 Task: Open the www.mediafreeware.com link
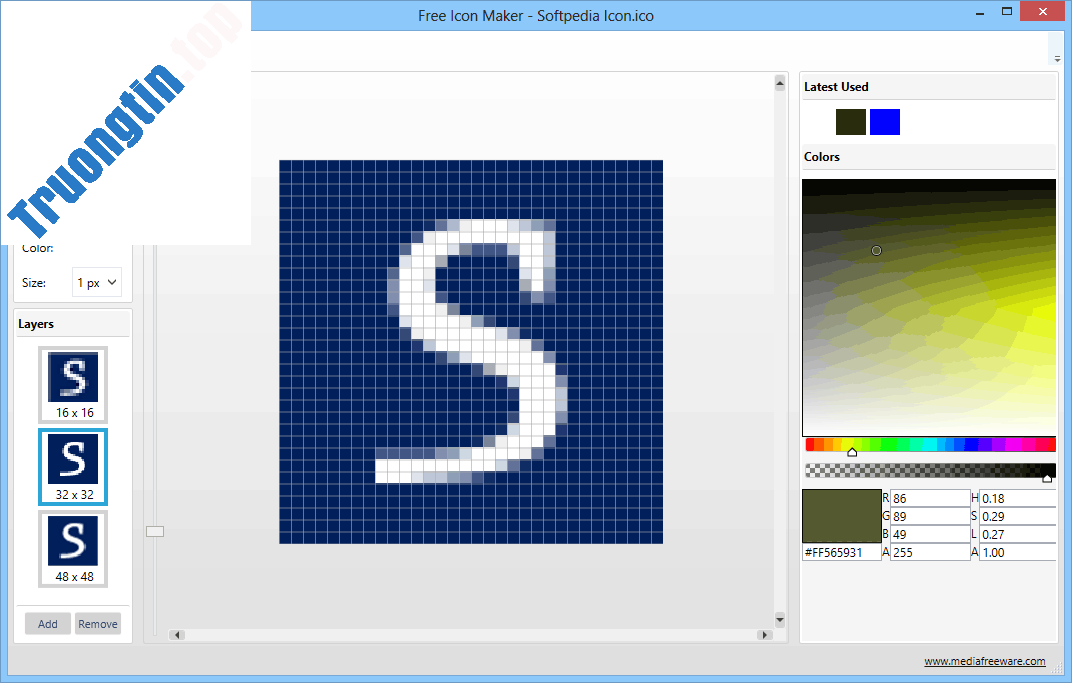click(x=984, y=661)
